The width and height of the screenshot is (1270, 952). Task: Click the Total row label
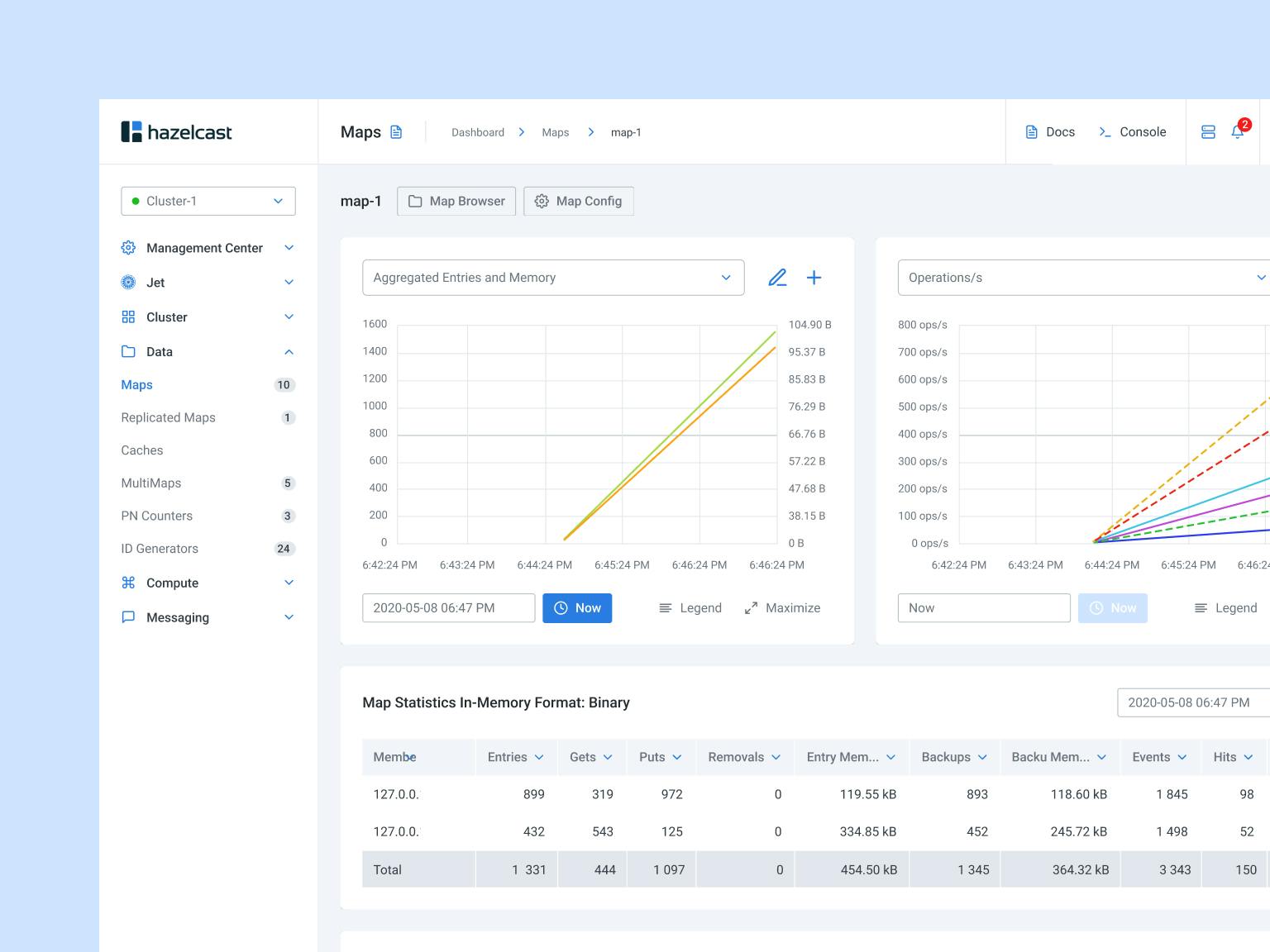(x=388, y=869)
